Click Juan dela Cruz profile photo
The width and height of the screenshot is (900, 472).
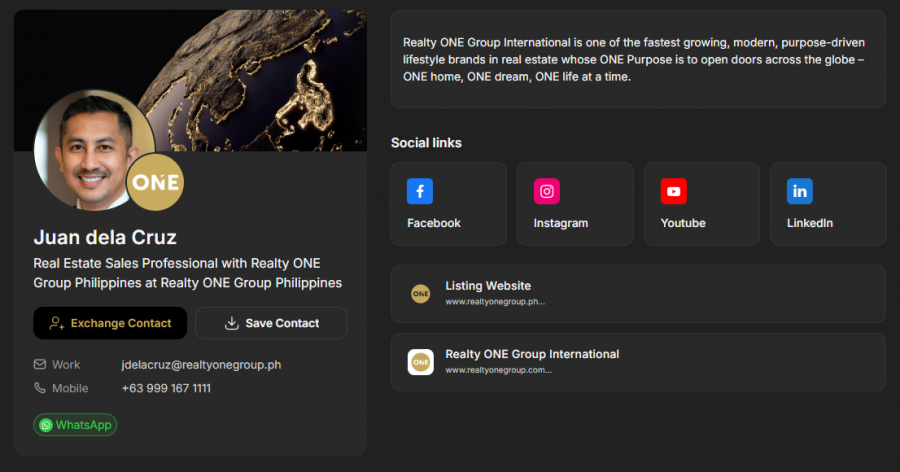point(86,150)
